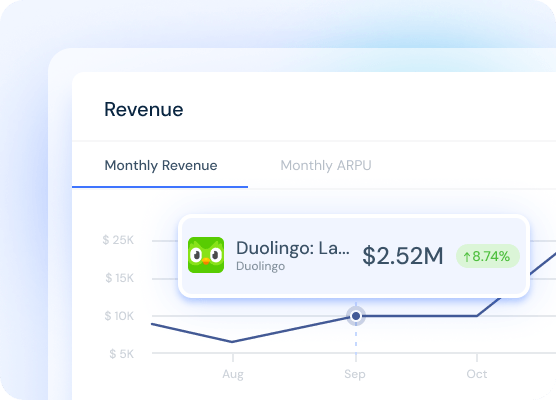Click the $ 5K axis label

[x=122, y=354]
